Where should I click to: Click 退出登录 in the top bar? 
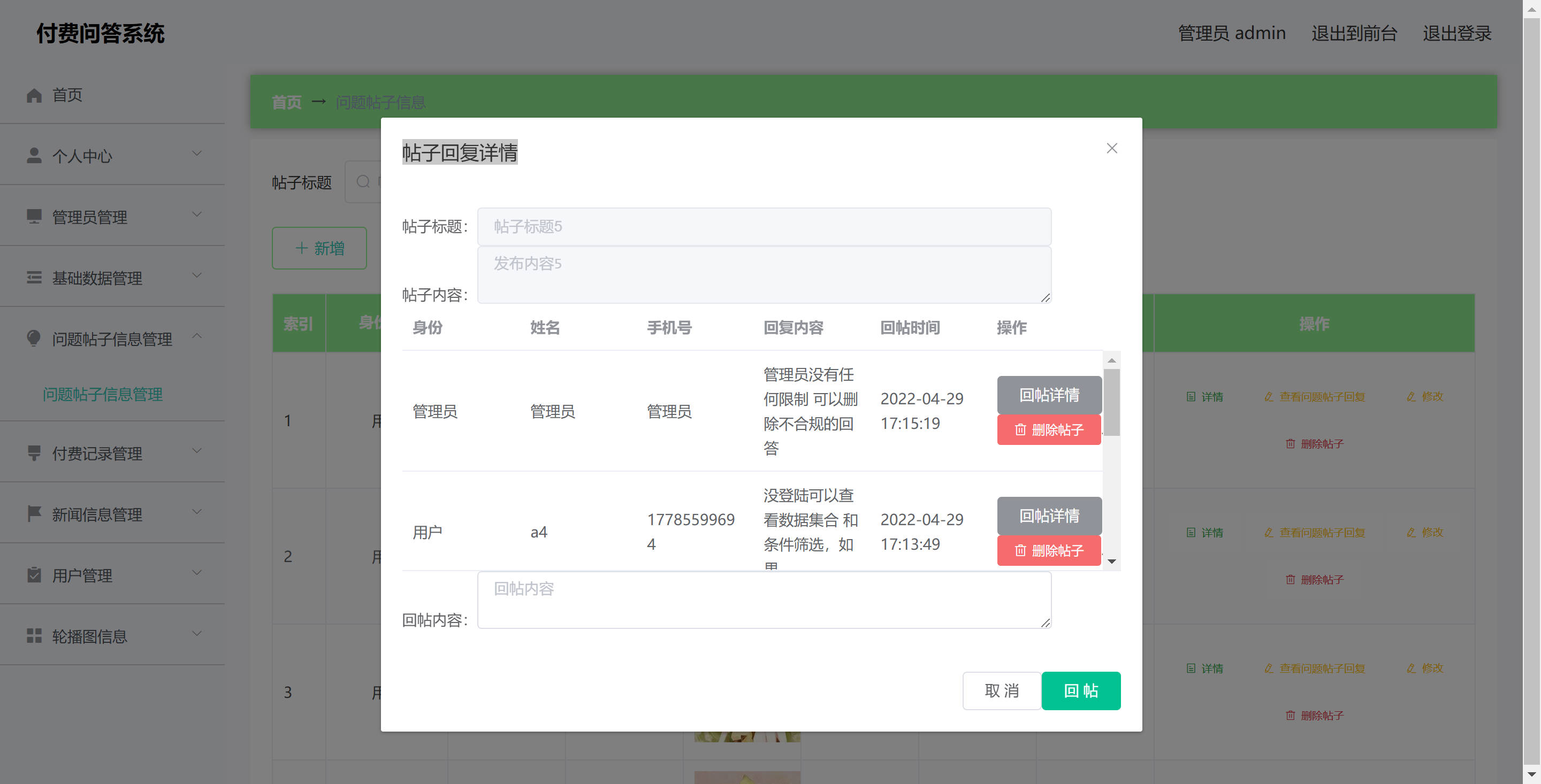[x=1456, y=34]
